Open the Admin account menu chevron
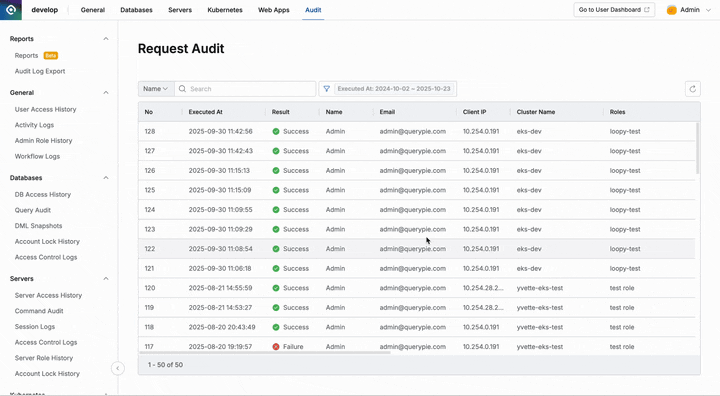Screen dimensions: 720x396 click(x=708, y=10)
